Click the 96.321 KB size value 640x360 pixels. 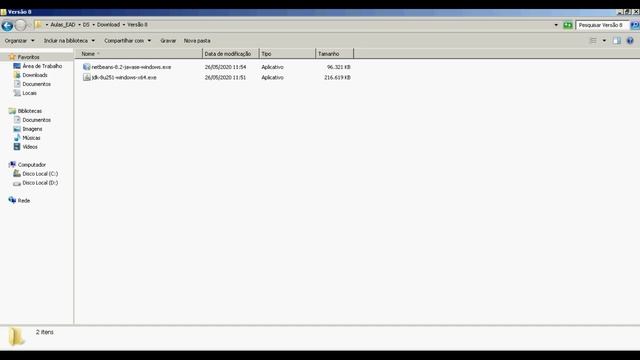tap(338, 67)
